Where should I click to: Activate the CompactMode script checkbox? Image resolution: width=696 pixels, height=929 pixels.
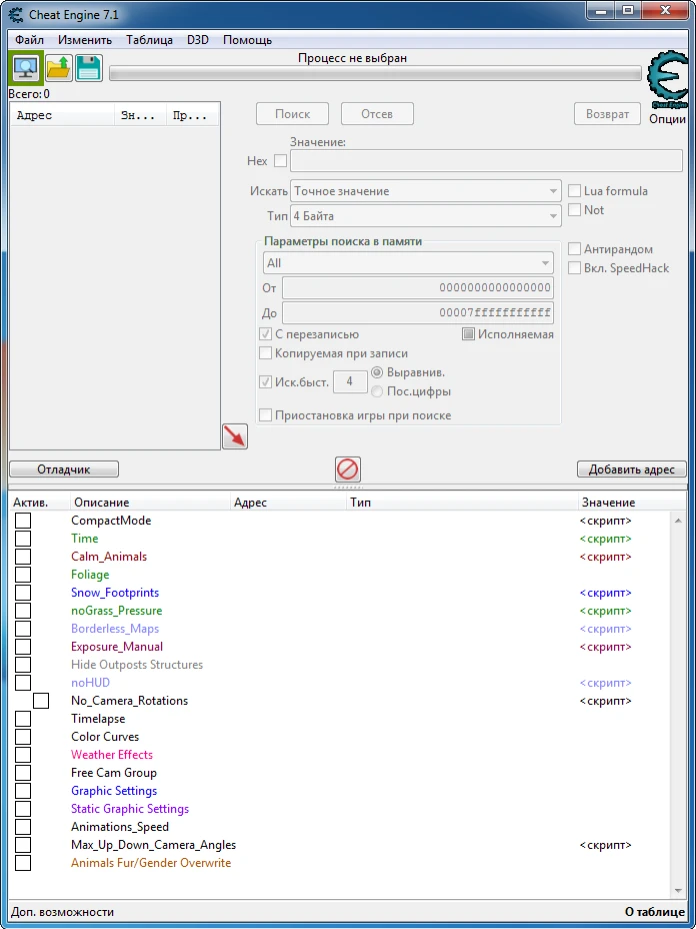23,520
